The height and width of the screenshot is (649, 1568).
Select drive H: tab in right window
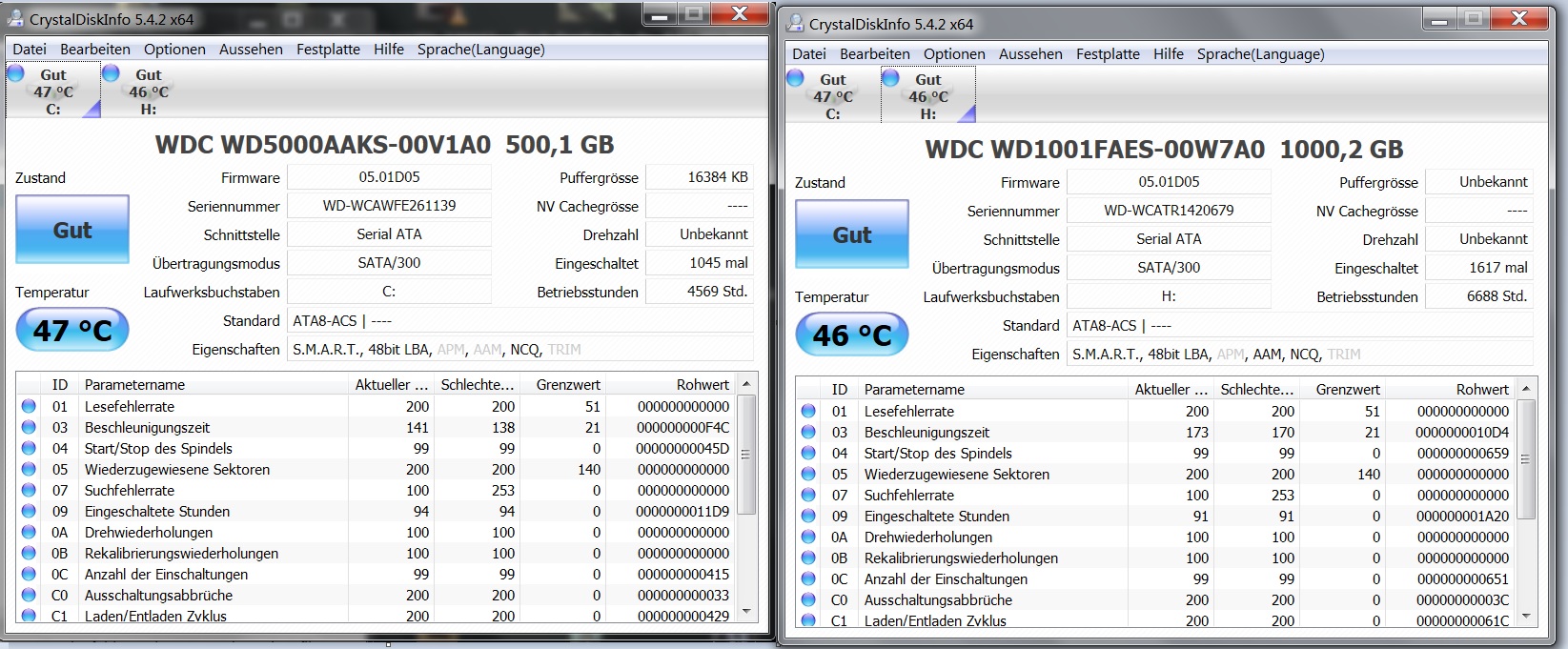(928, 96)
